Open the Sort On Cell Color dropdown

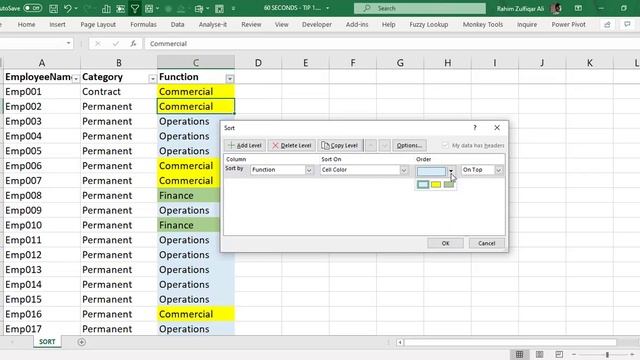(404, 170)
